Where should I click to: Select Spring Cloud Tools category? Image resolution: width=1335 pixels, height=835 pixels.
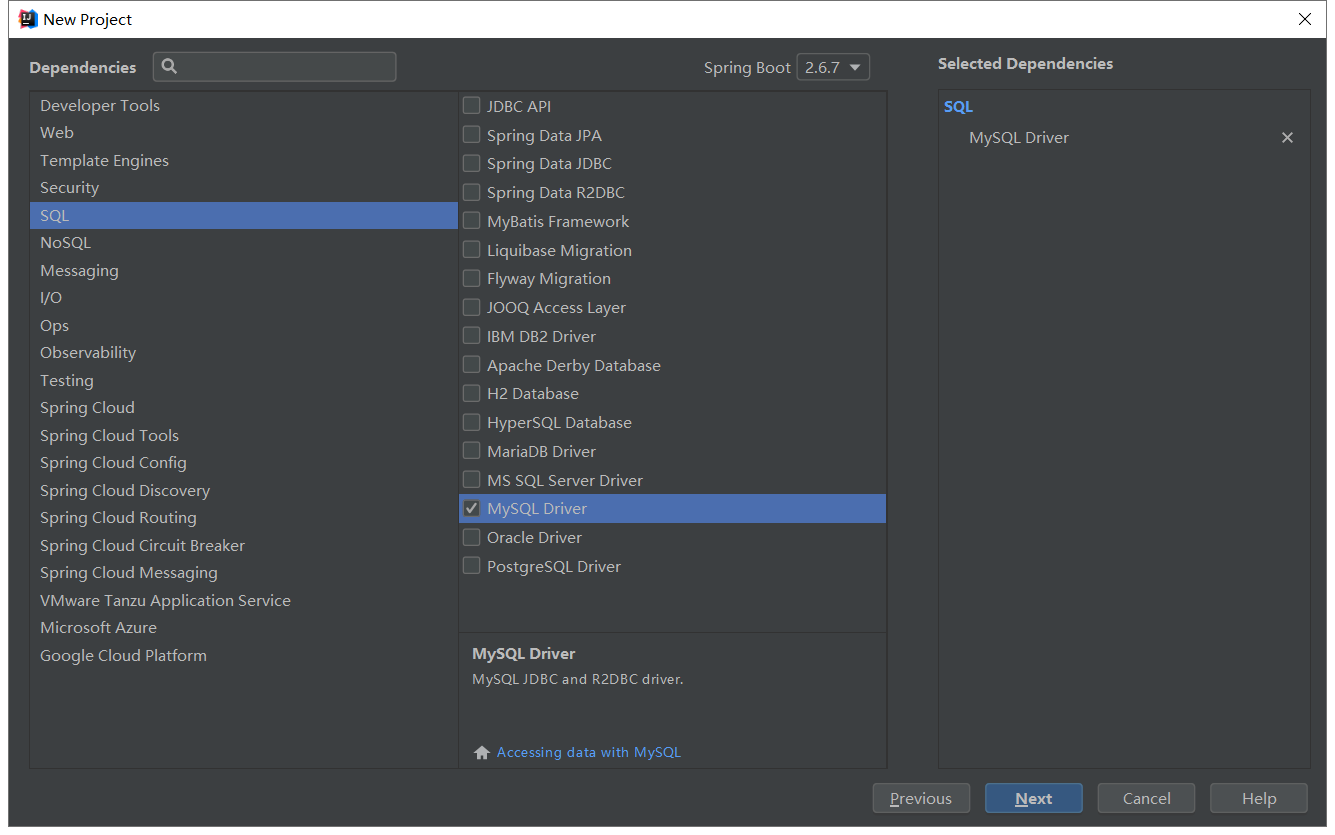(x=244, y=435)
